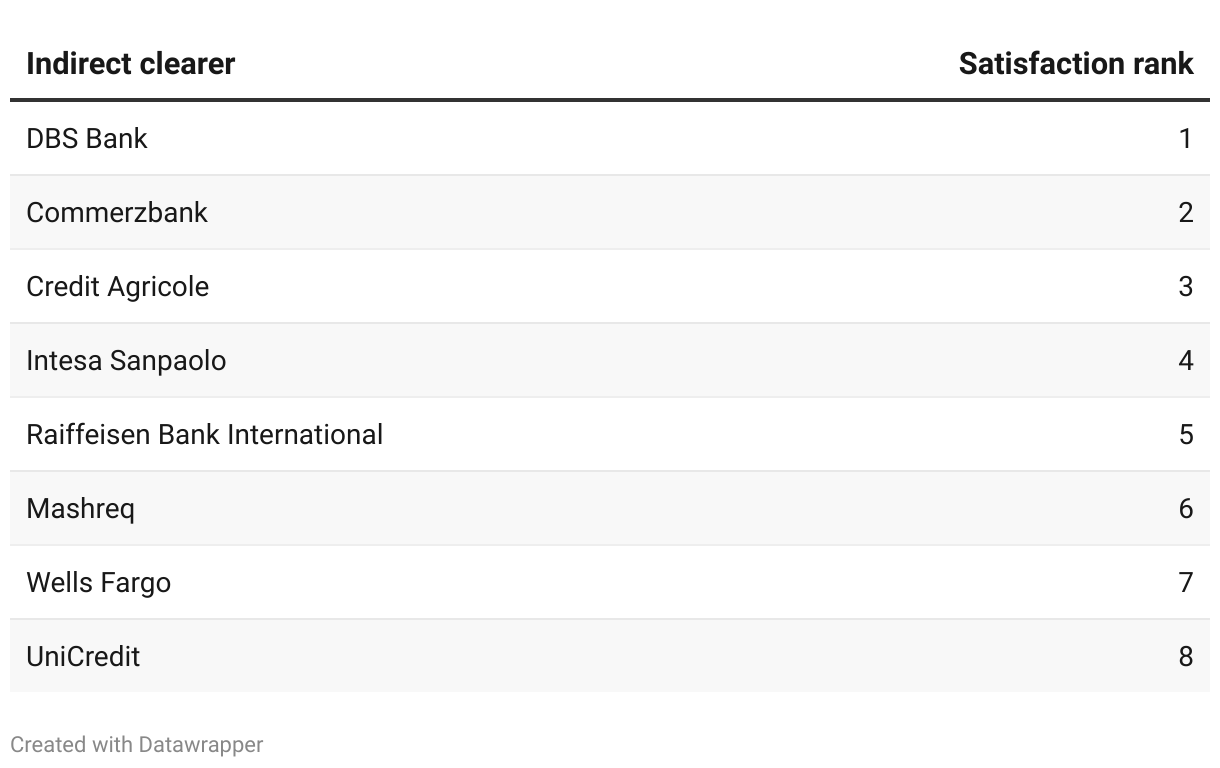
Task: Click rank number 6 for Mashreq
Action: tap(1185, 508)
